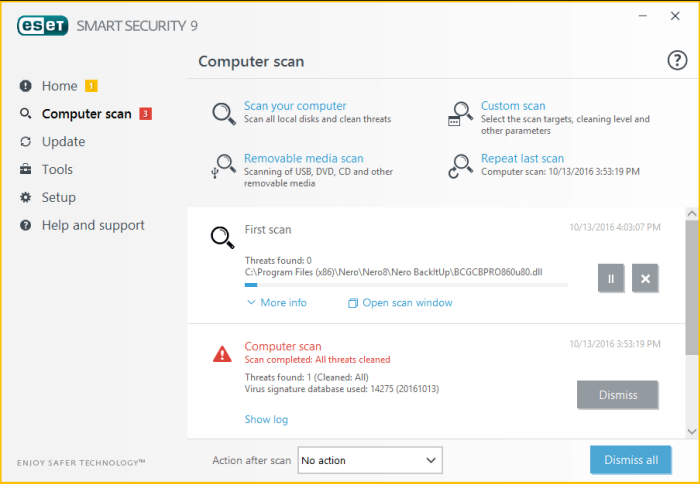The image size is (700, 484).
Task: Go to Home section
Action: 59,86
